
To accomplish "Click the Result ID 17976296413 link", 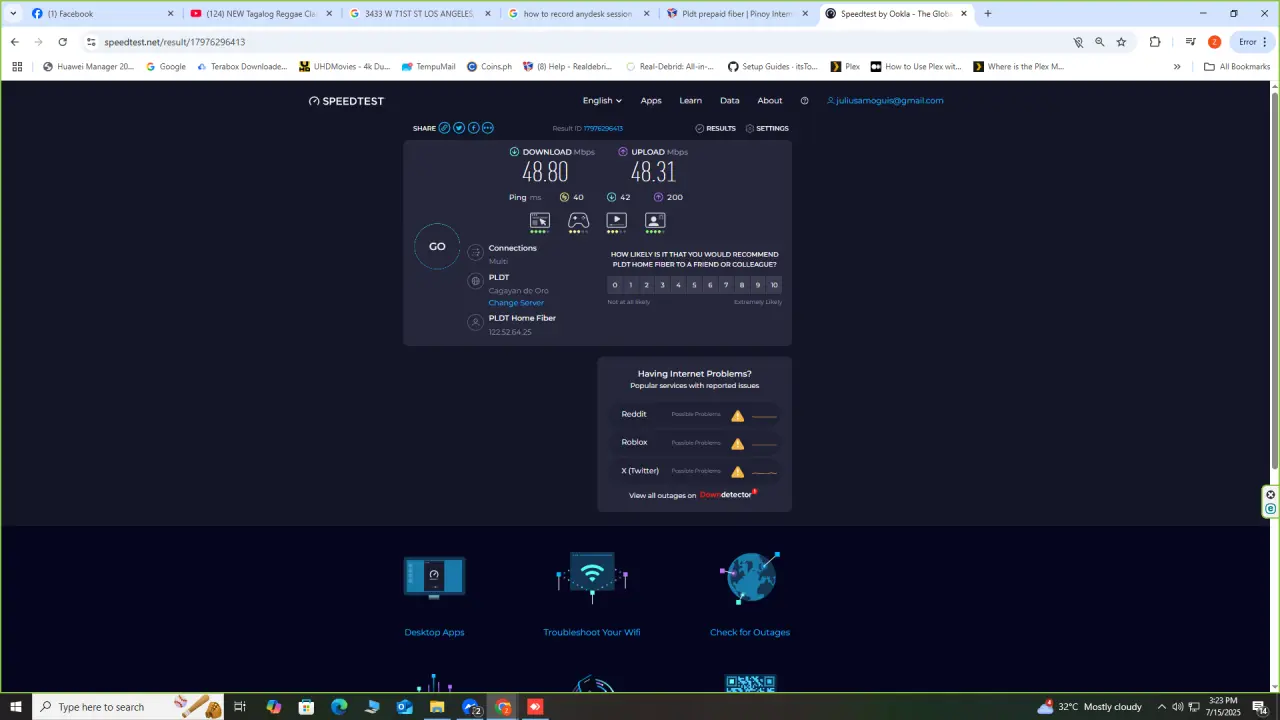I will coord(603,128).
